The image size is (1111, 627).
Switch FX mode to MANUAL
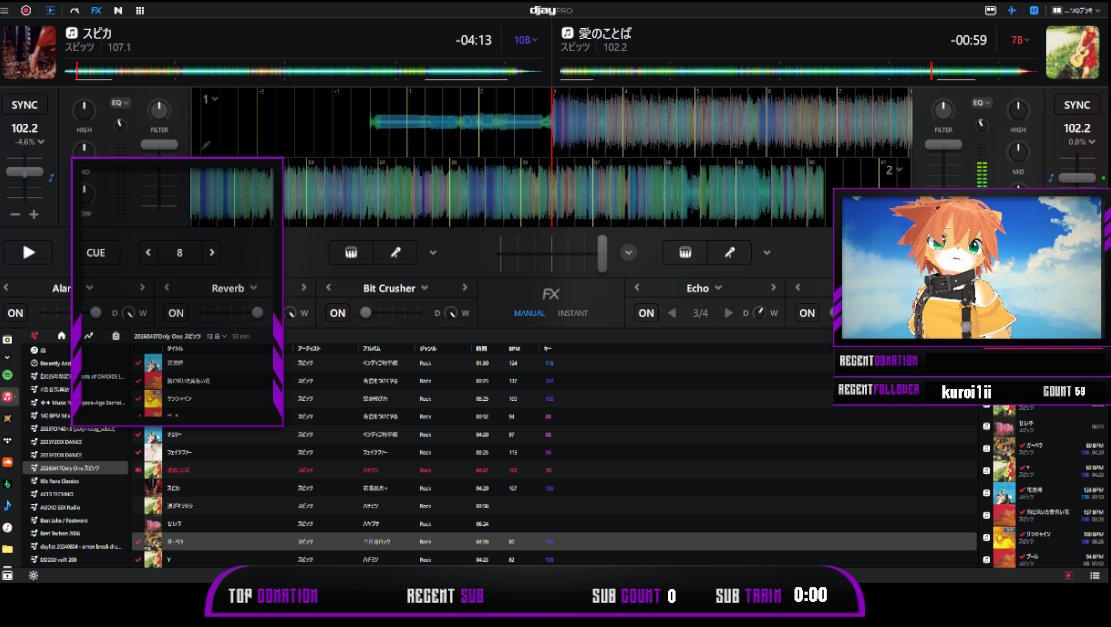pos(529,313)
